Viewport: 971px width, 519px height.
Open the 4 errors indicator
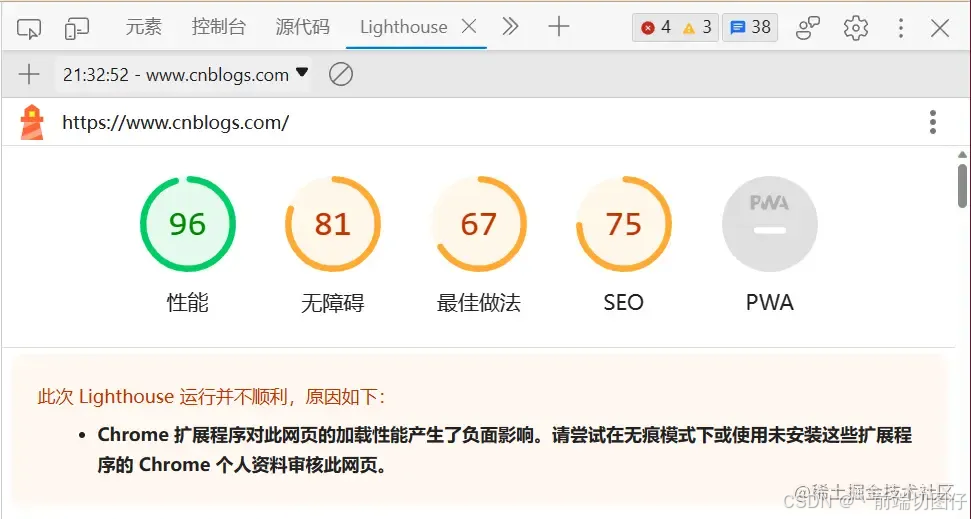pos(656,27)
